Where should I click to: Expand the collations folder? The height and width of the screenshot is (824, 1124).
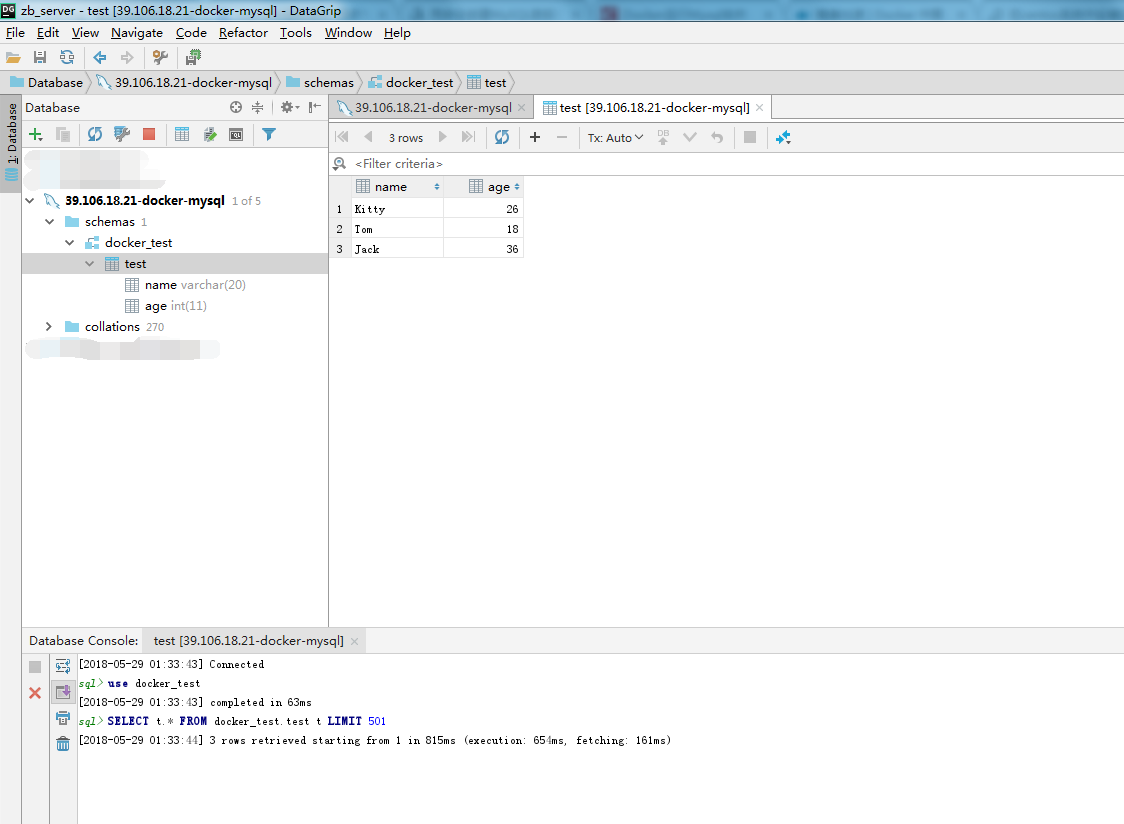tap(49, 326)
